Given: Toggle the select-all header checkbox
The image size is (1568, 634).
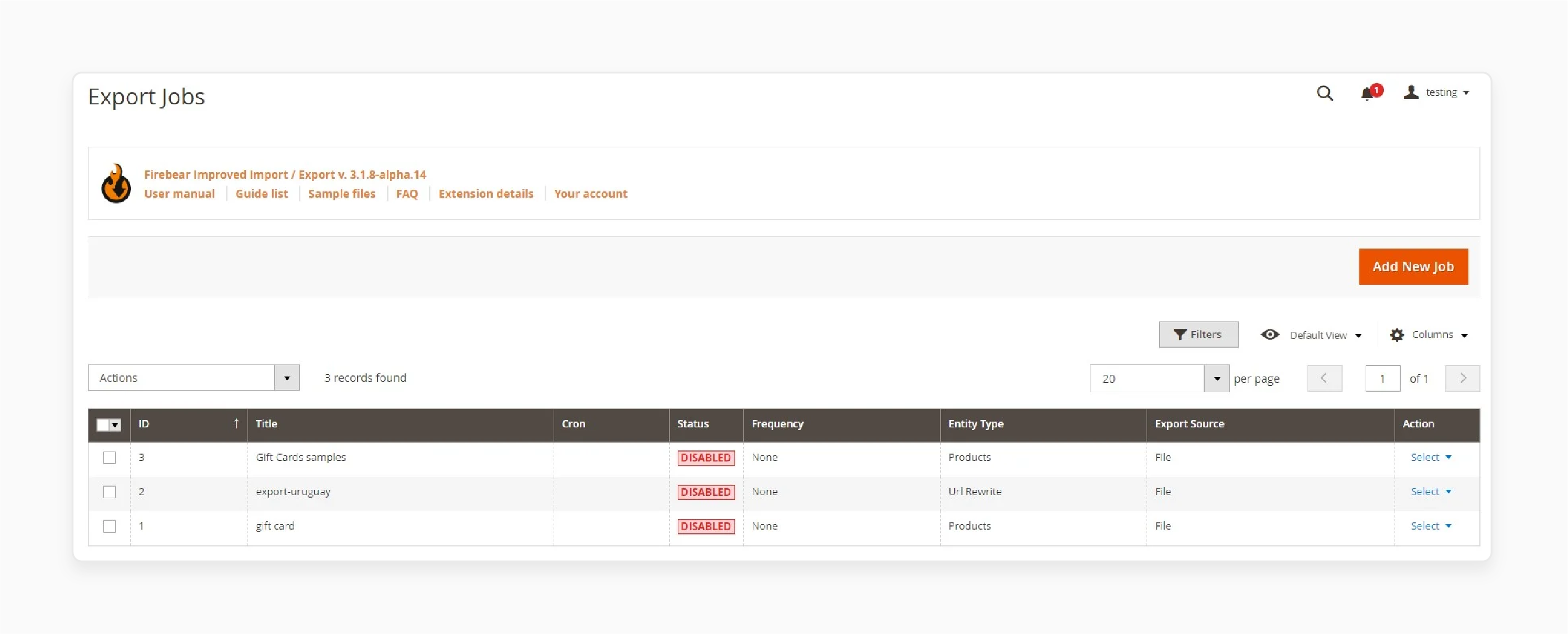Looking at the screenshot, I should tap(103, 424).
